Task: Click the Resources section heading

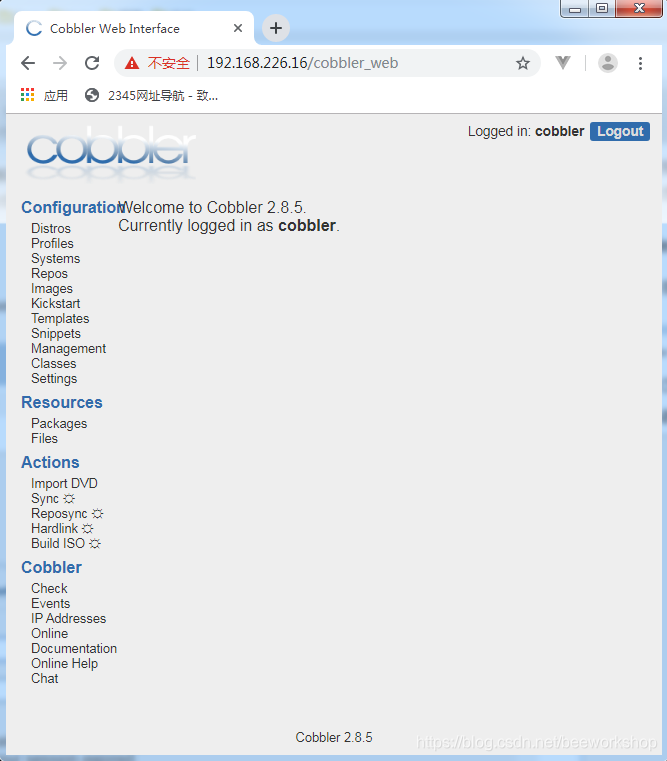Action: [62, 403]
